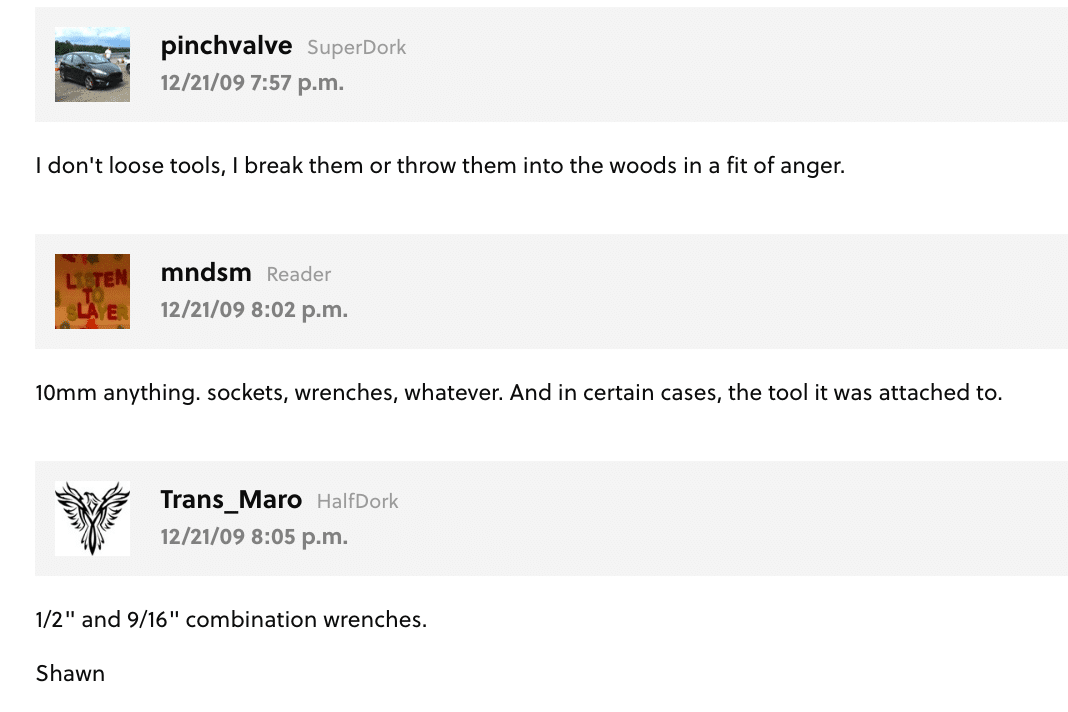The image size is (1068, 712).
Task: Open pinchvalve's user profile name
Action: tap(226, 46)
